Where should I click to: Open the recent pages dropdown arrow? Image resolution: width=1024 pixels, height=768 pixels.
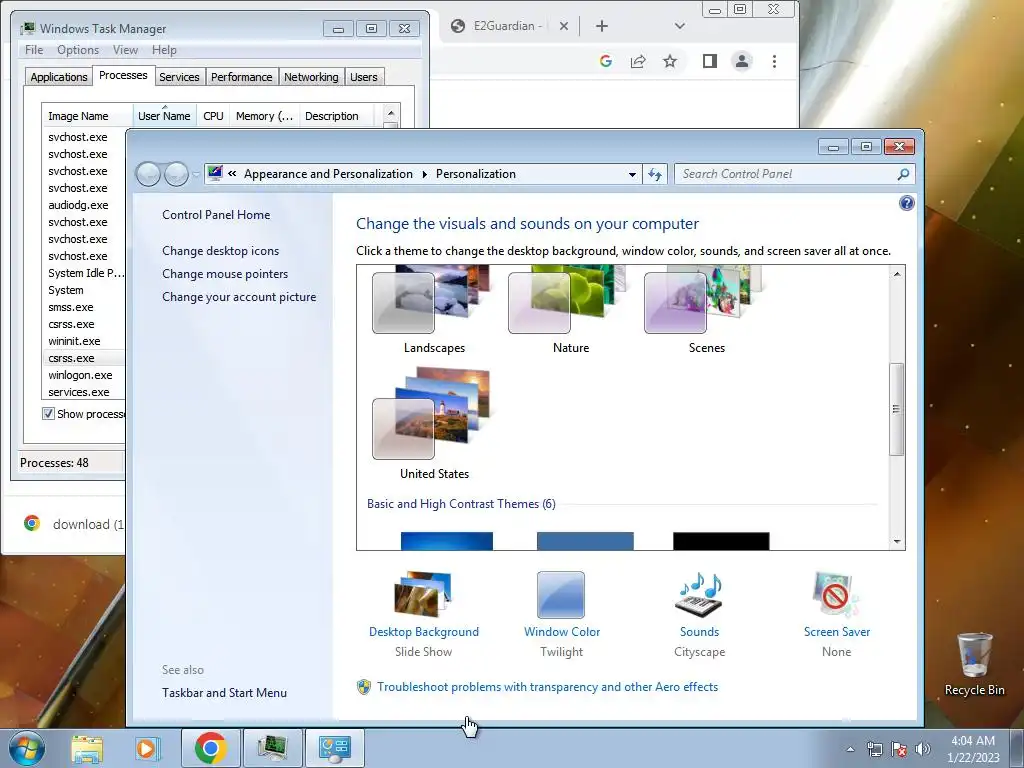pyautogui.click(x=196, y=174)
